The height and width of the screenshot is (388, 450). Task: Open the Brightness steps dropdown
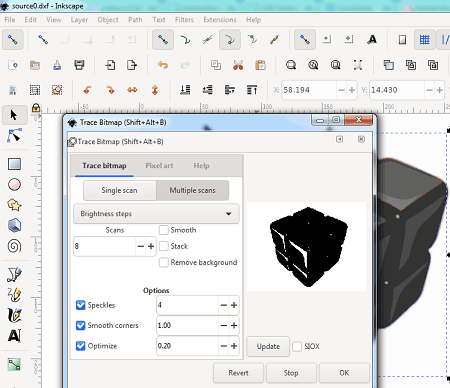[x=156, y=214]
